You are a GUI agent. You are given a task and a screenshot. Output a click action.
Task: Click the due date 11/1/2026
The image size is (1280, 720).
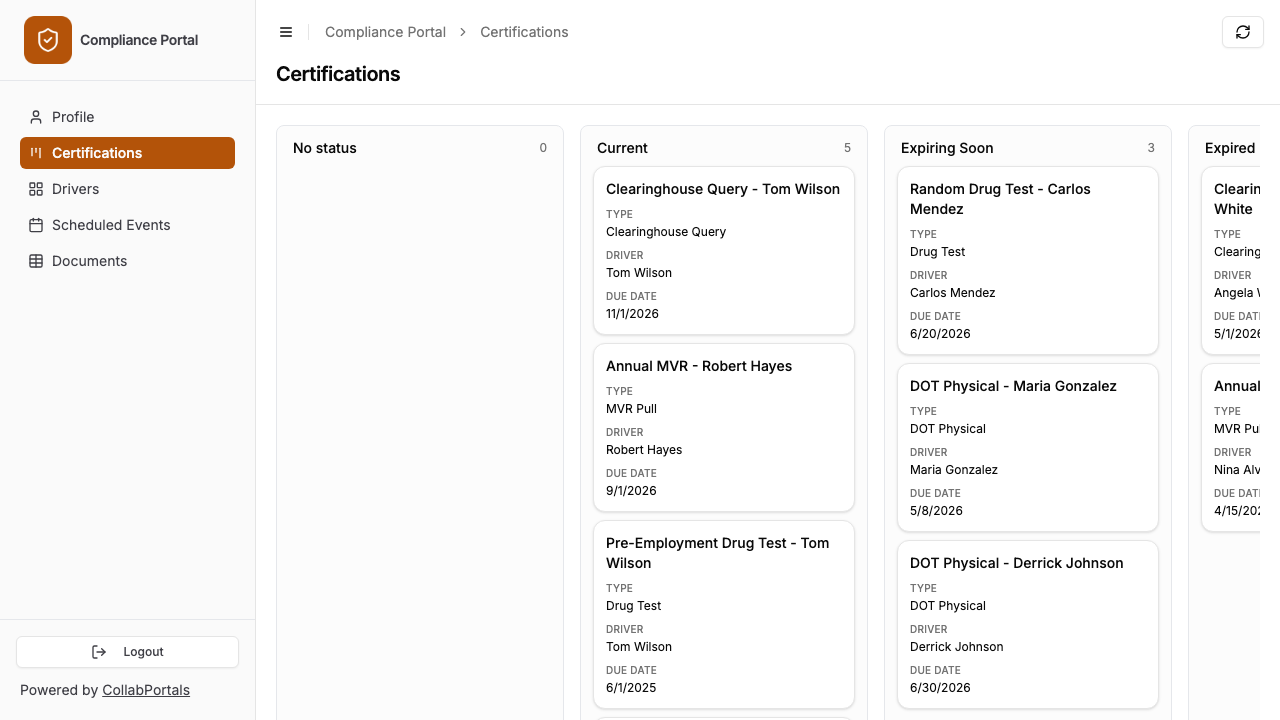(632, 314)
